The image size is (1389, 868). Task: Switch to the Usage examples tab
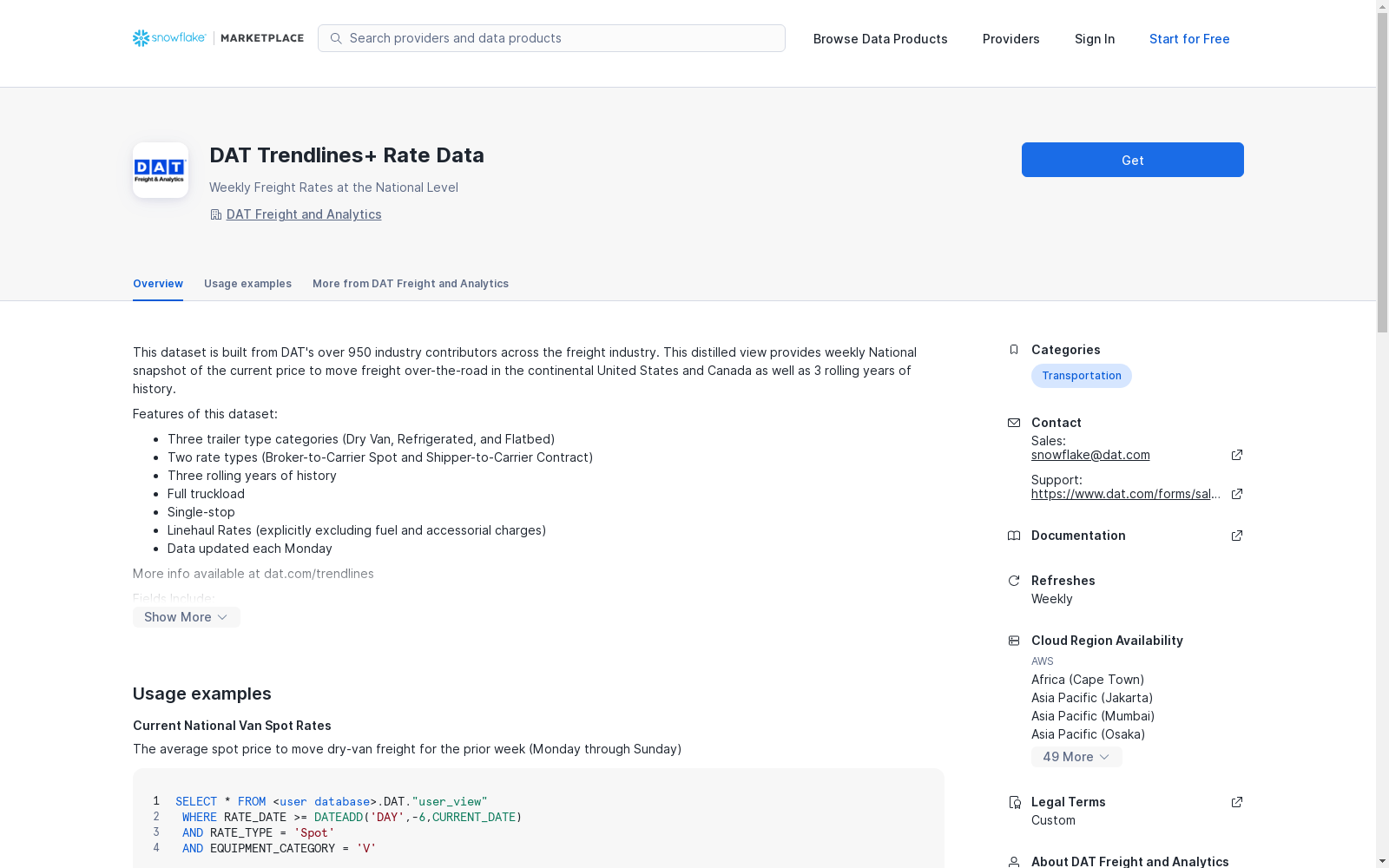click(x=247, y=284)
